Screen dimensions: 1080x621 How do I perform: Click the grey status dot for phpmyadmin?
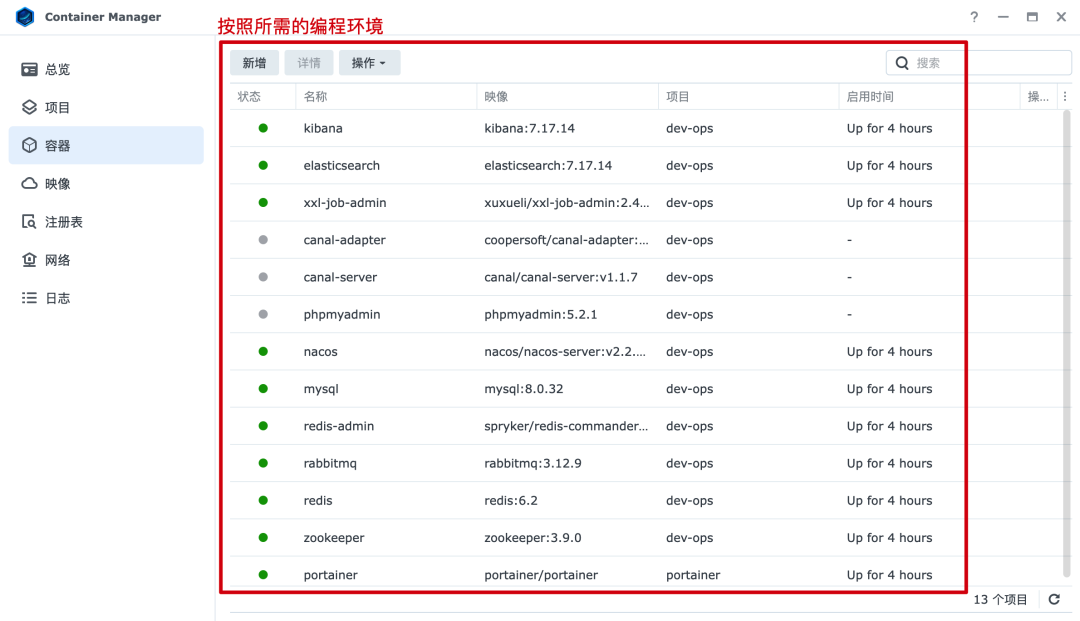(x=263, y=314)
